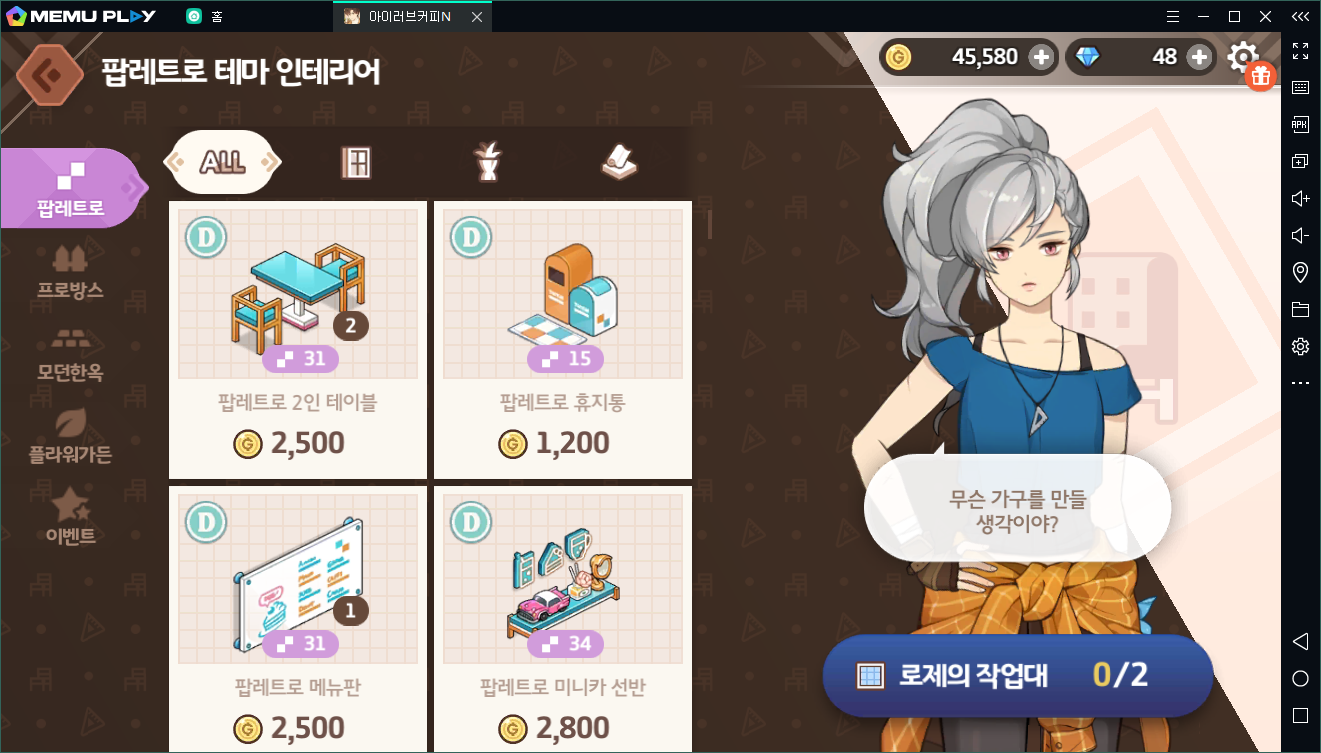Tap the speech bubble 무슨 가구를 만들 생각이야?
1321x753 pixels.
click(x=1017, y=509)
